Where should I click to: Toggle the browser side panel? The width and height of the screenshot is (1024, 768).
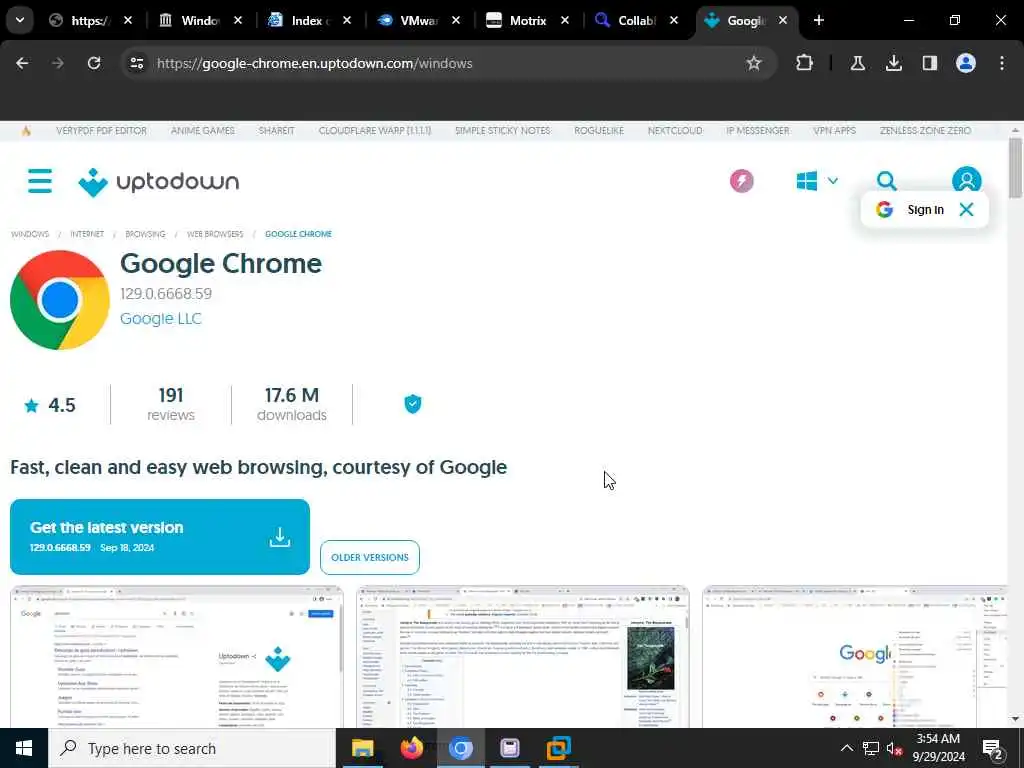(x=930, y=63)
